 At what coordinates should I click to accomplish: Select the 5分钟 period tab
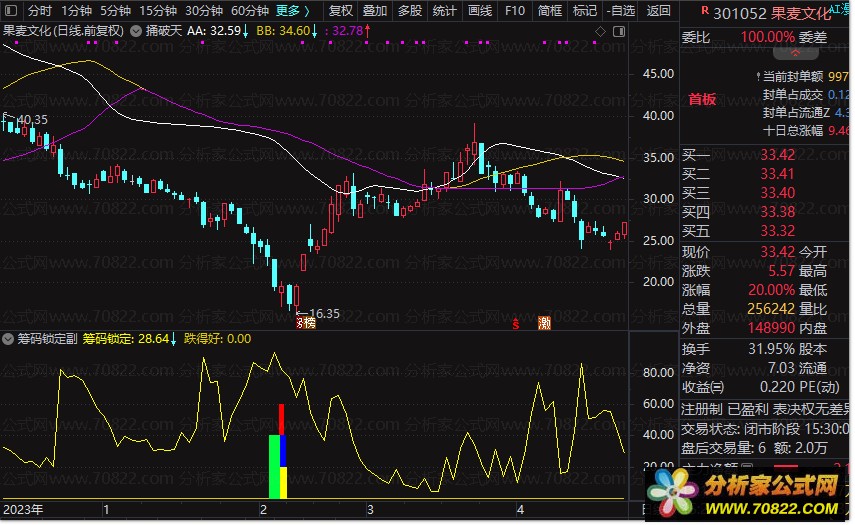point(115,10)
